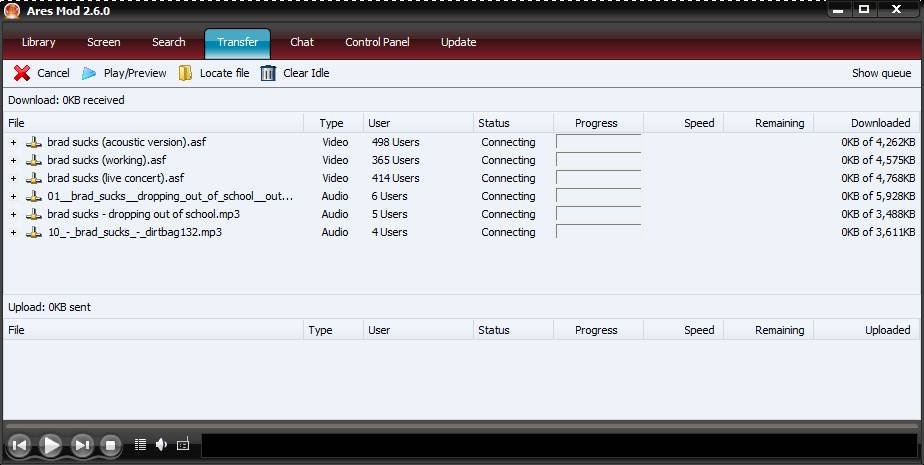The height and width of the screenshot is (465, 924).
Task: Click the black player display area
Action: tap(560, 446)
